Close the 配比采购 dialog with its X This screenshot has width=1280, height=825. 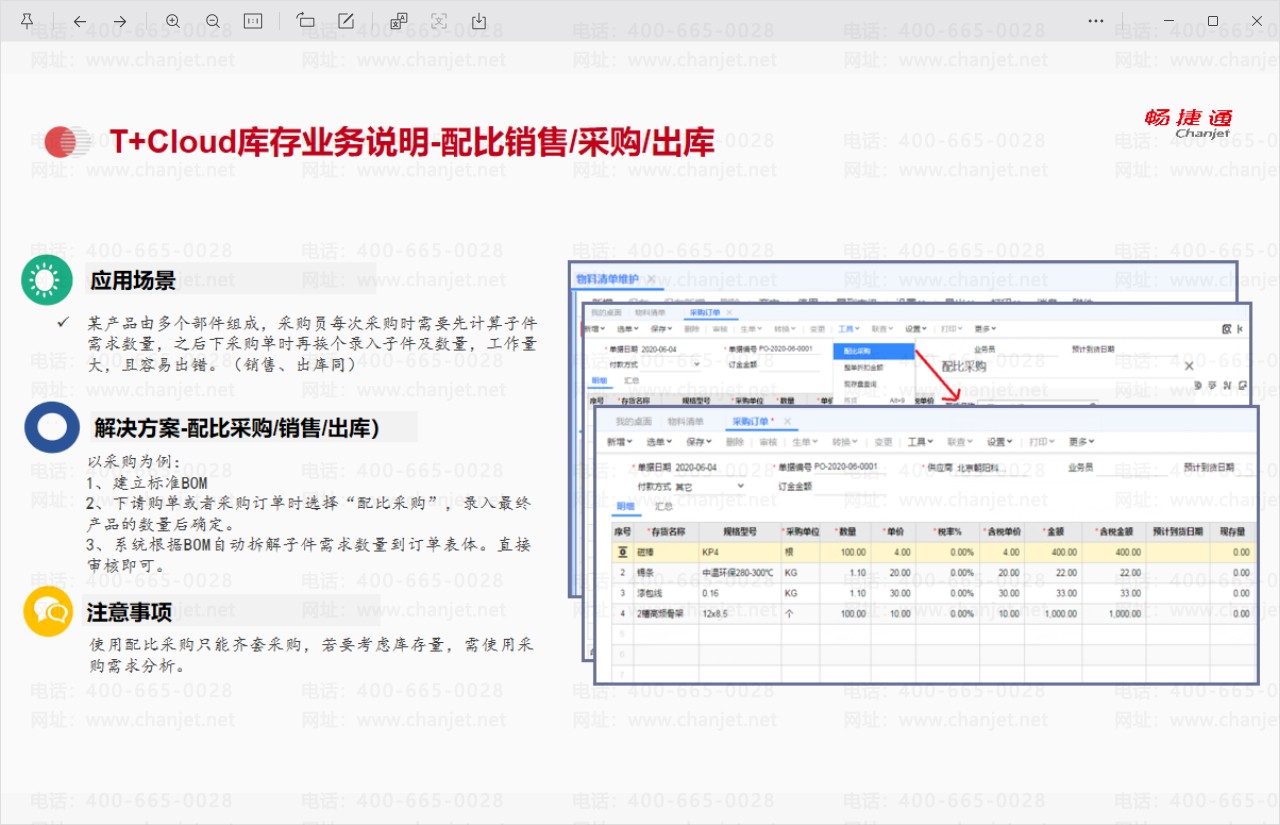click(x=1189, y=366)
